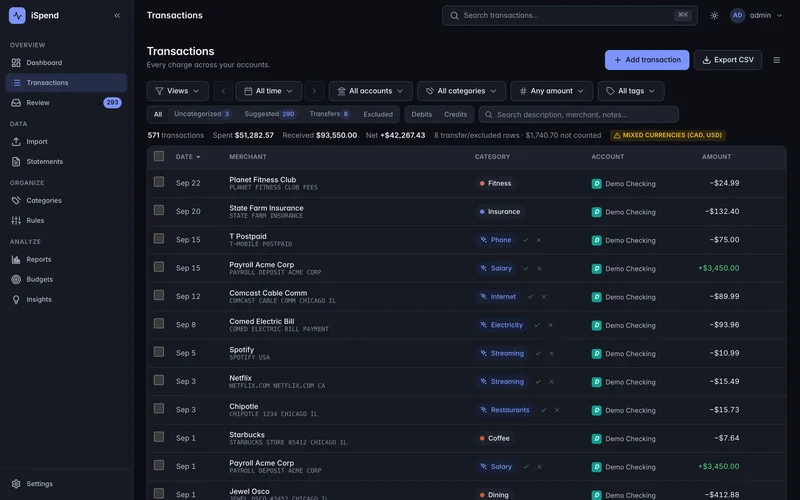Expand the admin user menu
Image resolution: width=800 pixels, height=500 pixels.
[x=756, y=15]
